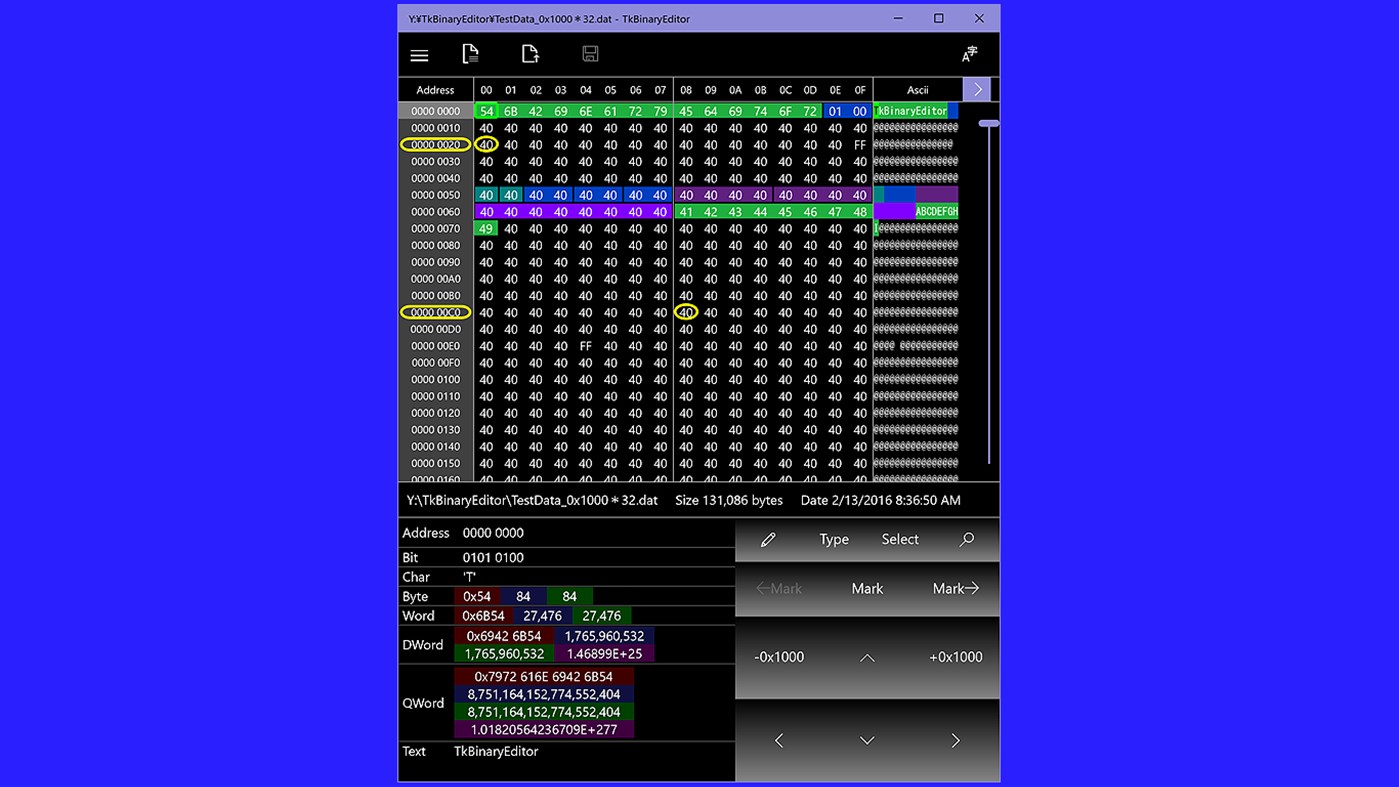Click the downward chevron navigation control

pos(867,741)
